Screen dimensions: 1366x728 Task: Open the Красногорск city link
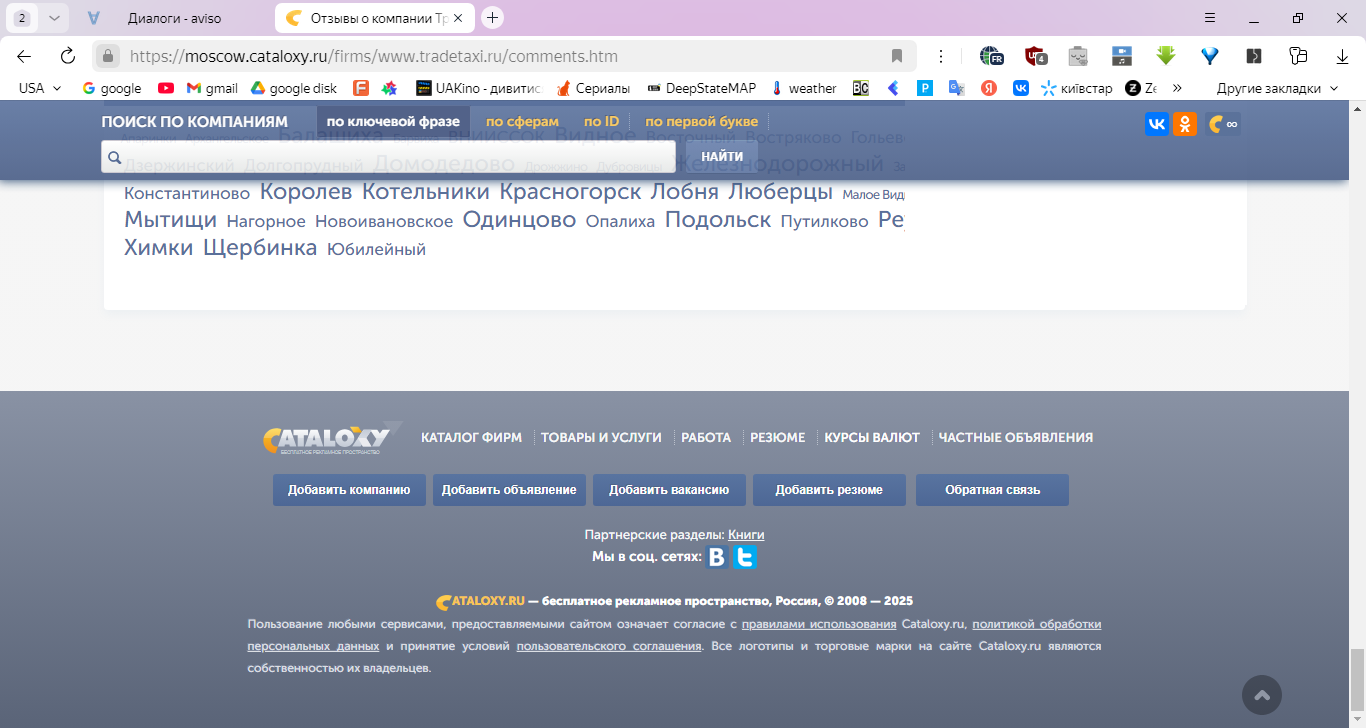click(570, 192)
